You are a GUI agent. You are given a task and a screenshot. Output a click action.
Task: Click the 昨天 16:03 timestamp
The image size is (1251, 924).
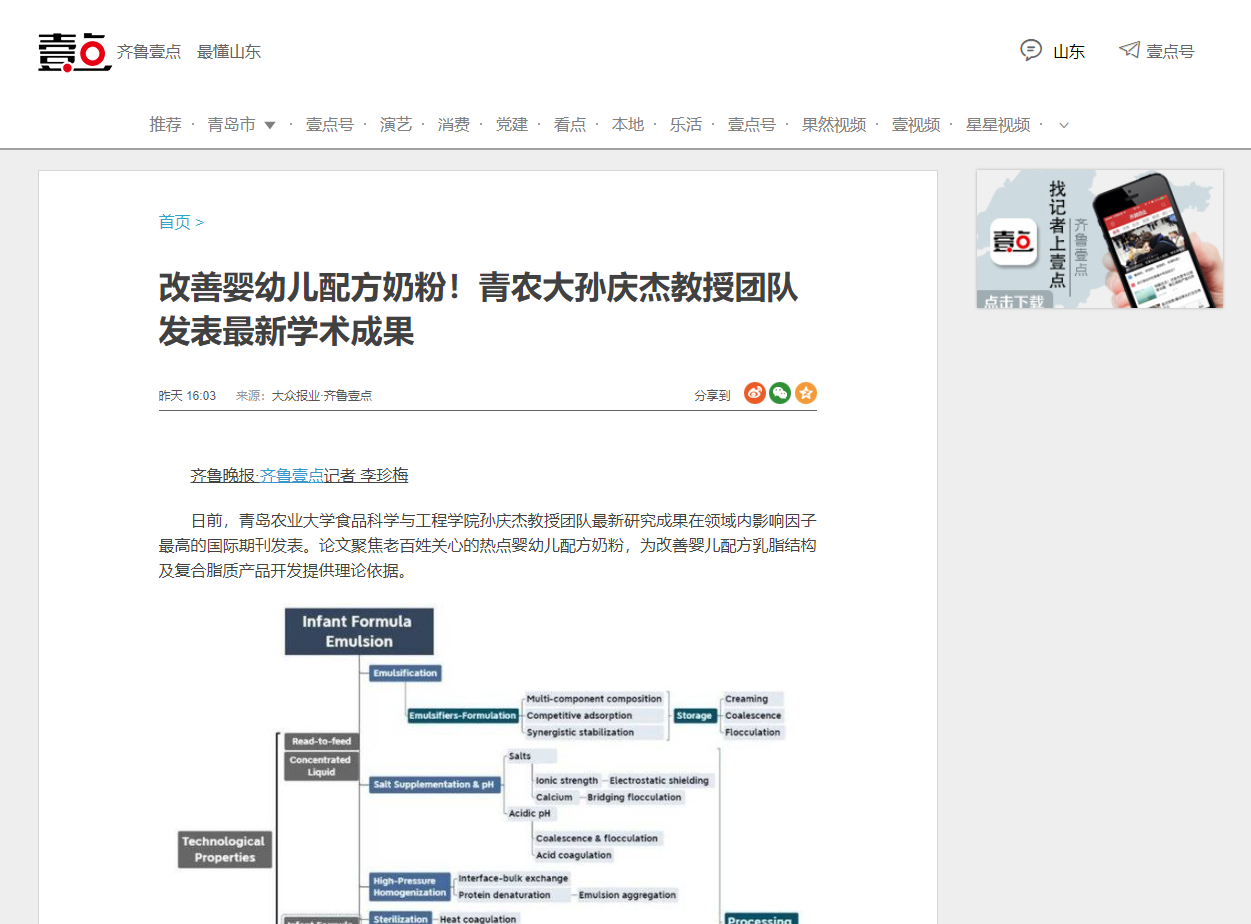click(187, 396)
